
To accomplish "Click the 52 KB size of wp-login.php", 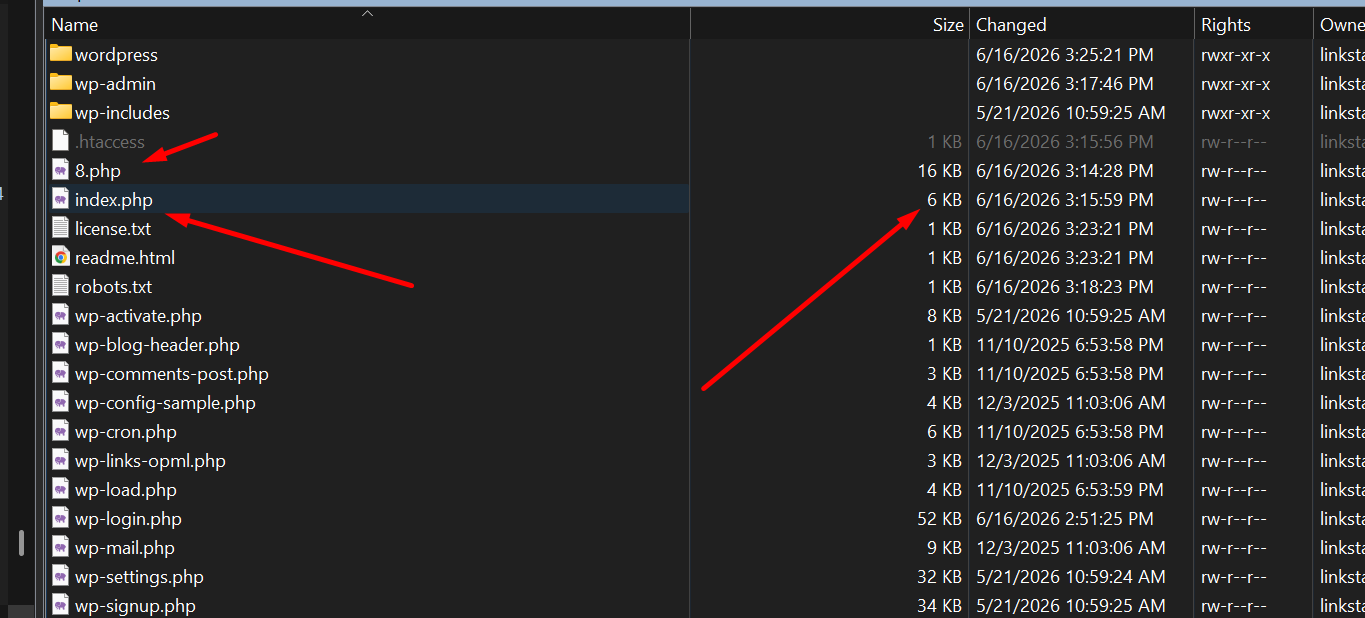I will pyautogui.click(x=940, y=519).
